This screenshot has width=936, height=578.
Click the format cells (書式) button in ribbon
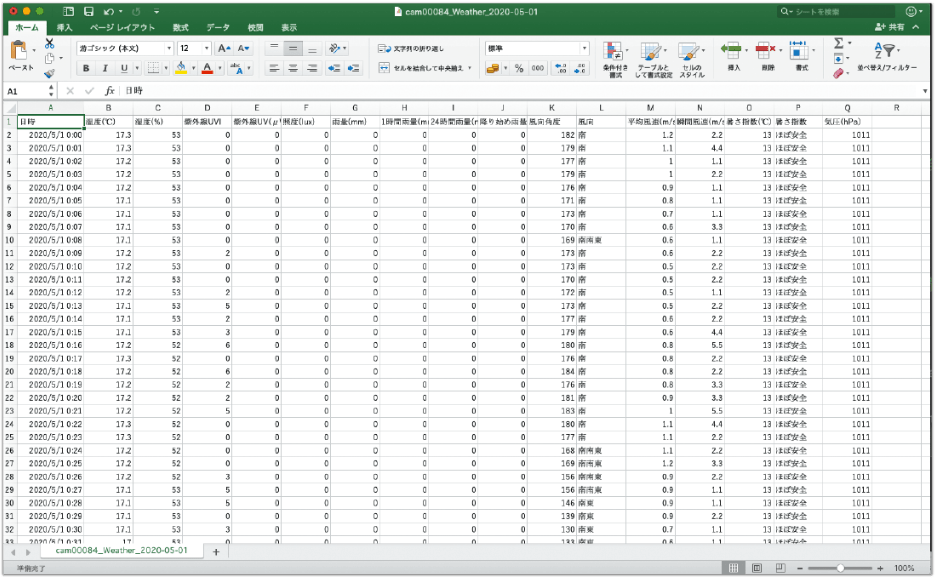801,57
